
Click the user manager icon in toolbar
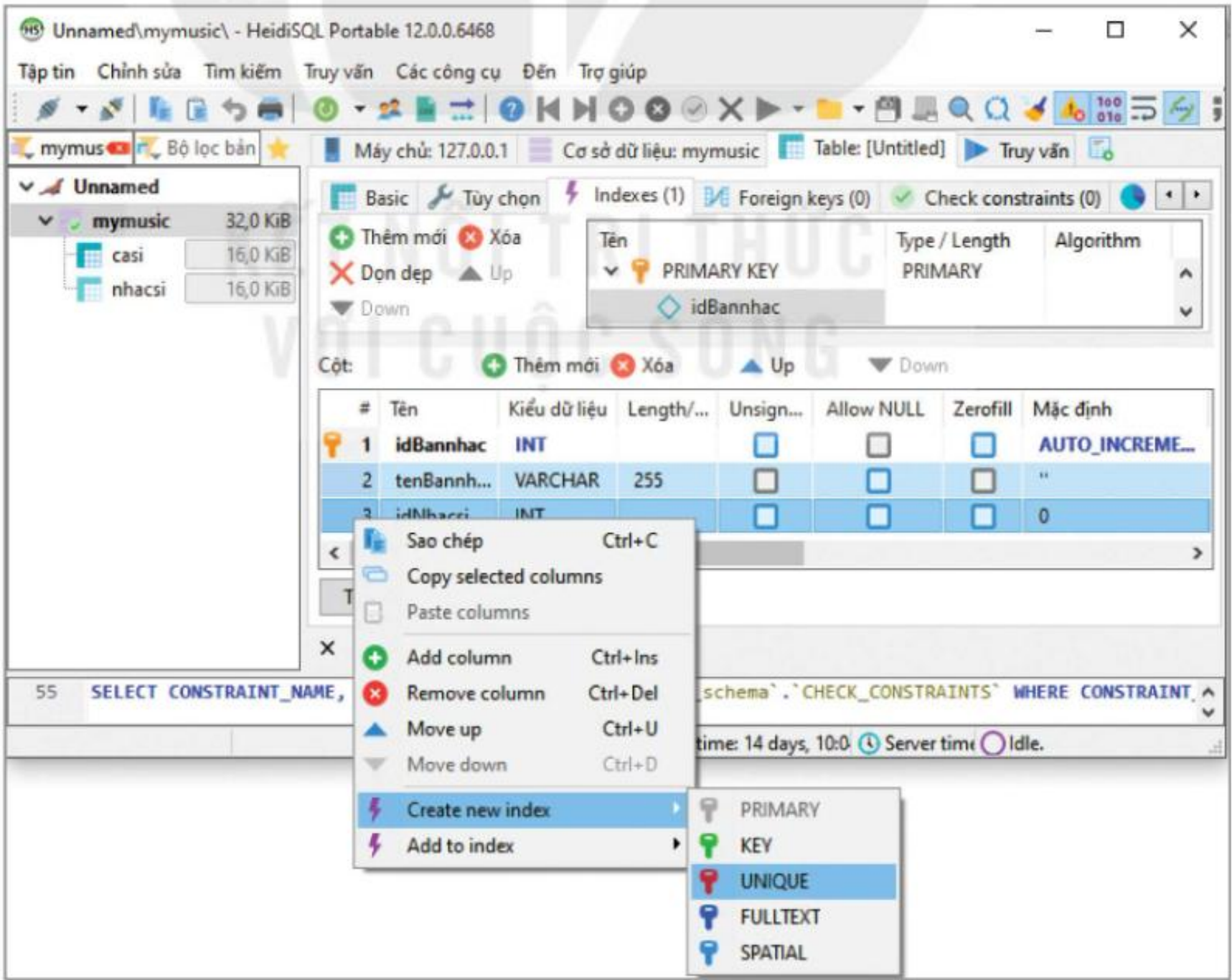click(x=390, y=109)
